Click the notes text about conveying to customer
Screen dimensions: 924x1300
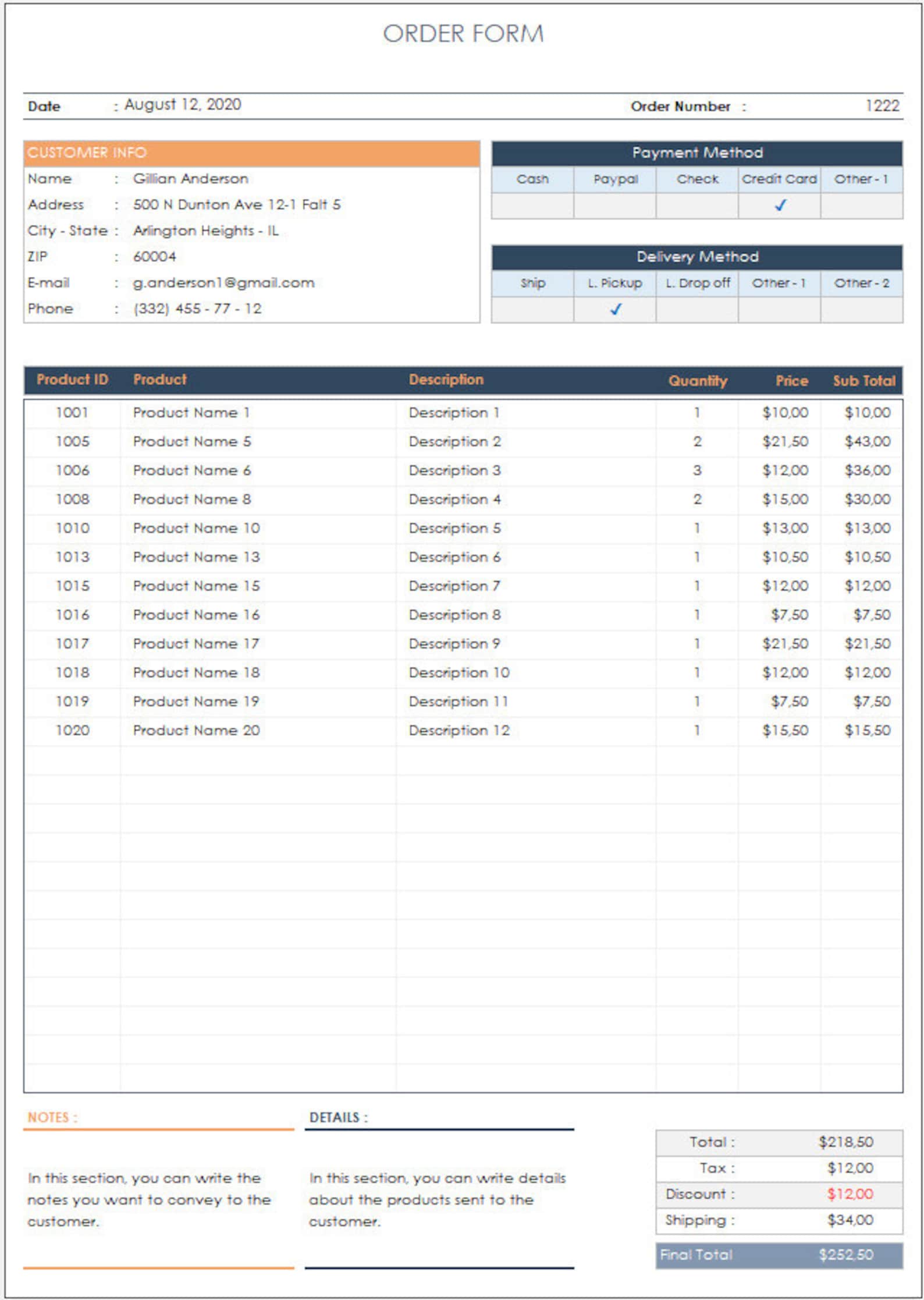pos(149,1200)
